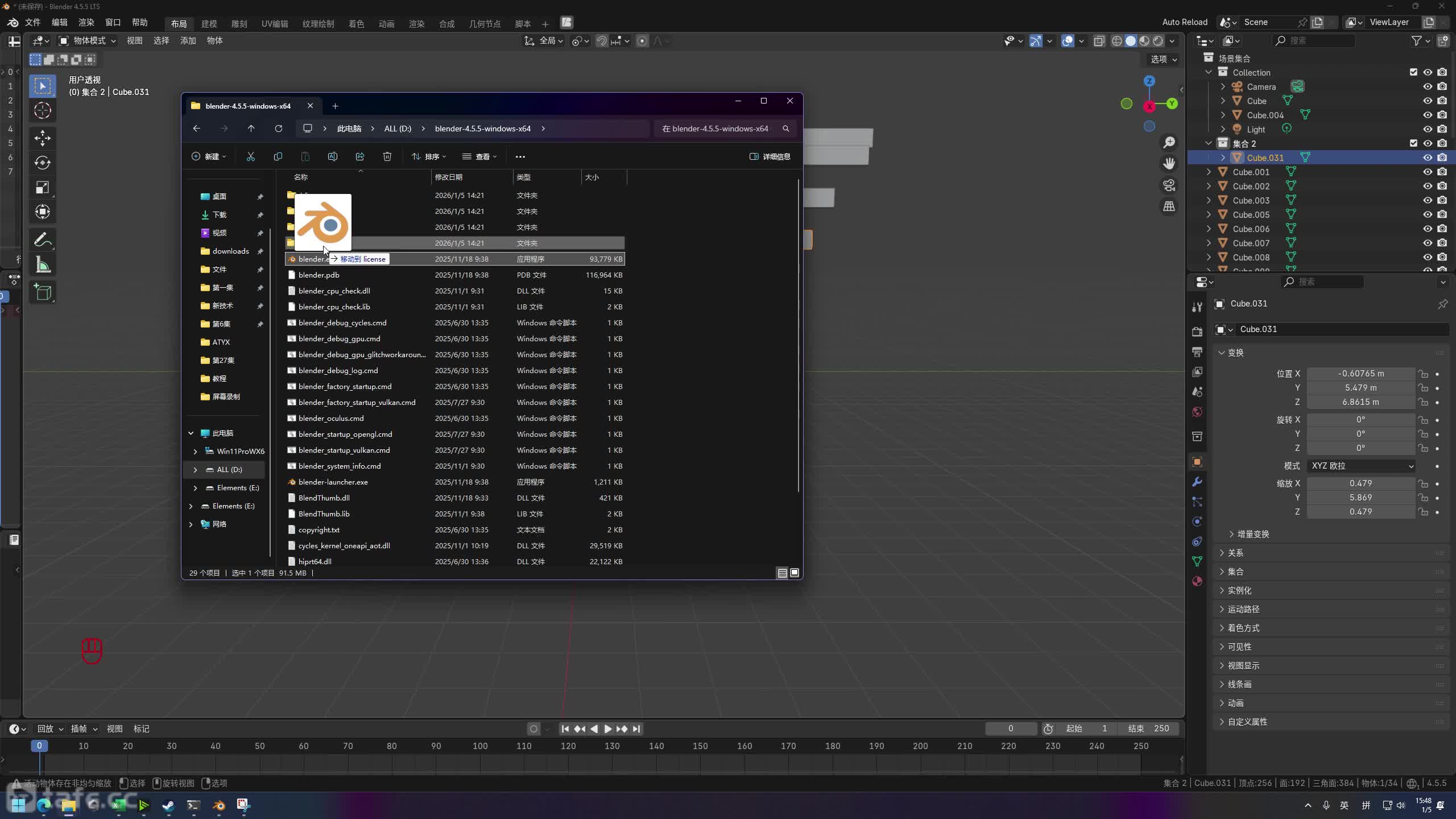Image resolution: width=1456 pixels, height=819 pixels.
Task: Open the Modifiers wrench properties tab
Action: pyautogui.click(x=1197, y=482)
